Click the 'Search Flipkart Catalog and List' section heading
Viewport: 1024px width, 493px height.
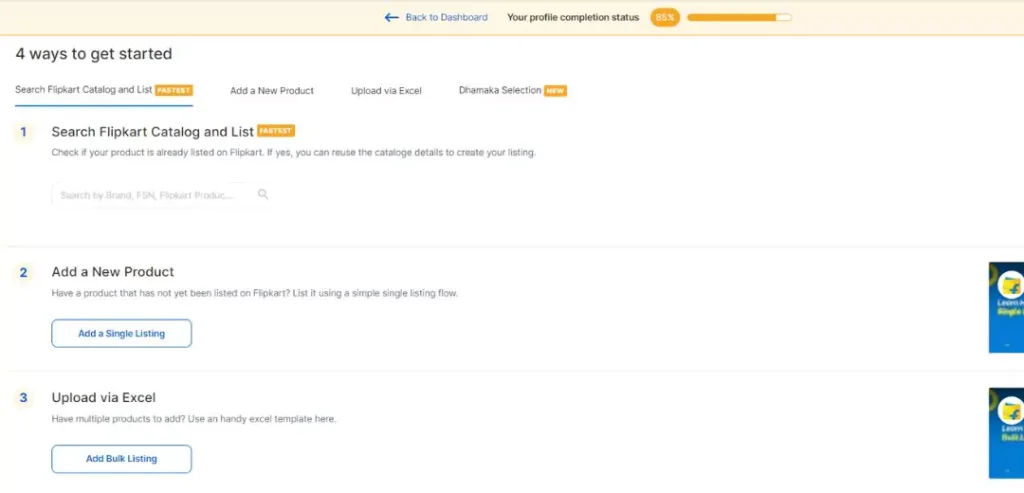[x=153, y=131]
